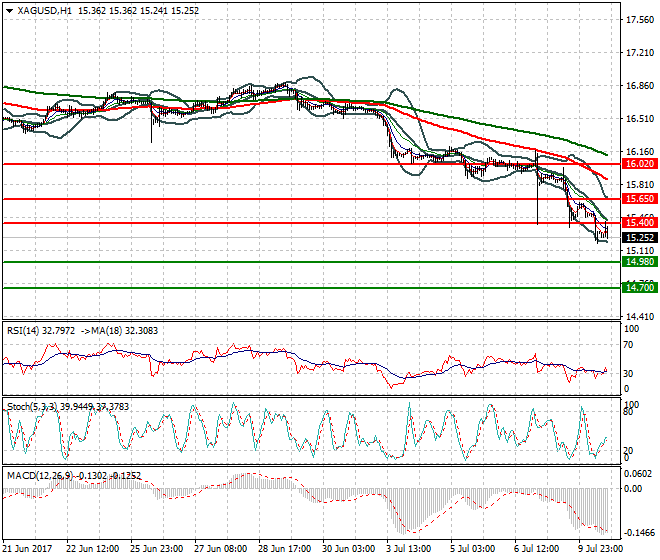Select the 5 Jul 03:00 time label
Image resolution: width=660 pixels, height=560 pixels.
tap(473, 549)
